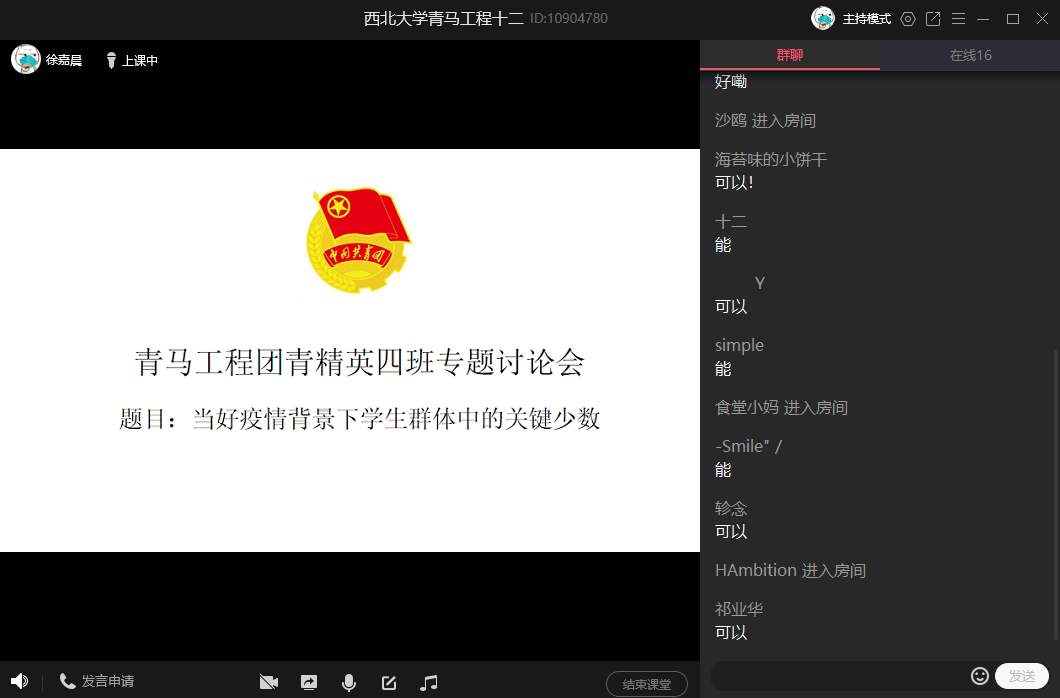Click username -Smile" / in chat
The width and height of the screenshot is (1060, 698).
[x=748, y=446]
